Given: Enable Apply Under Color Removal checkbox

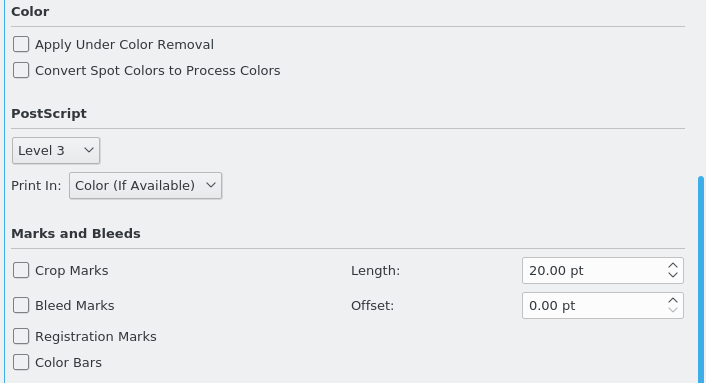Looking at the screenshot, I should point(21,45).
